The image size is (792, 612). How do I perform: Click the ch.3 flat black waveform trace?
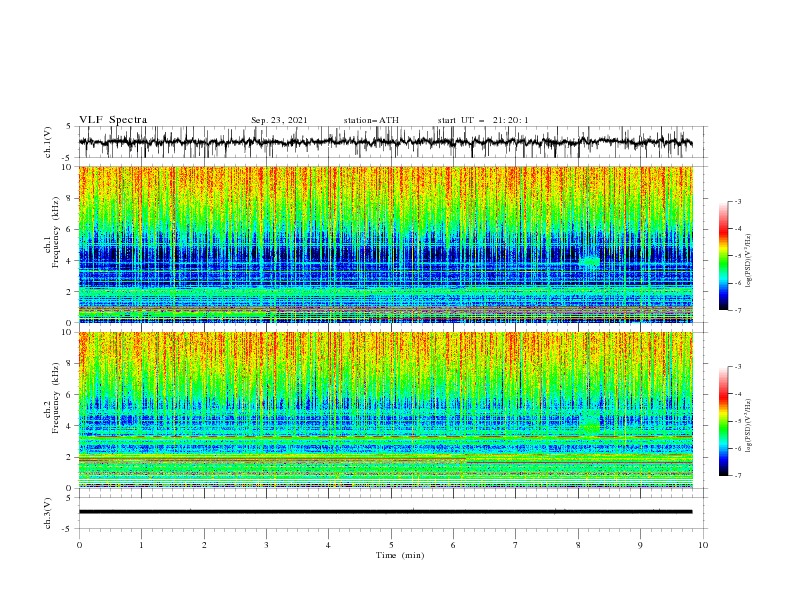385,512
